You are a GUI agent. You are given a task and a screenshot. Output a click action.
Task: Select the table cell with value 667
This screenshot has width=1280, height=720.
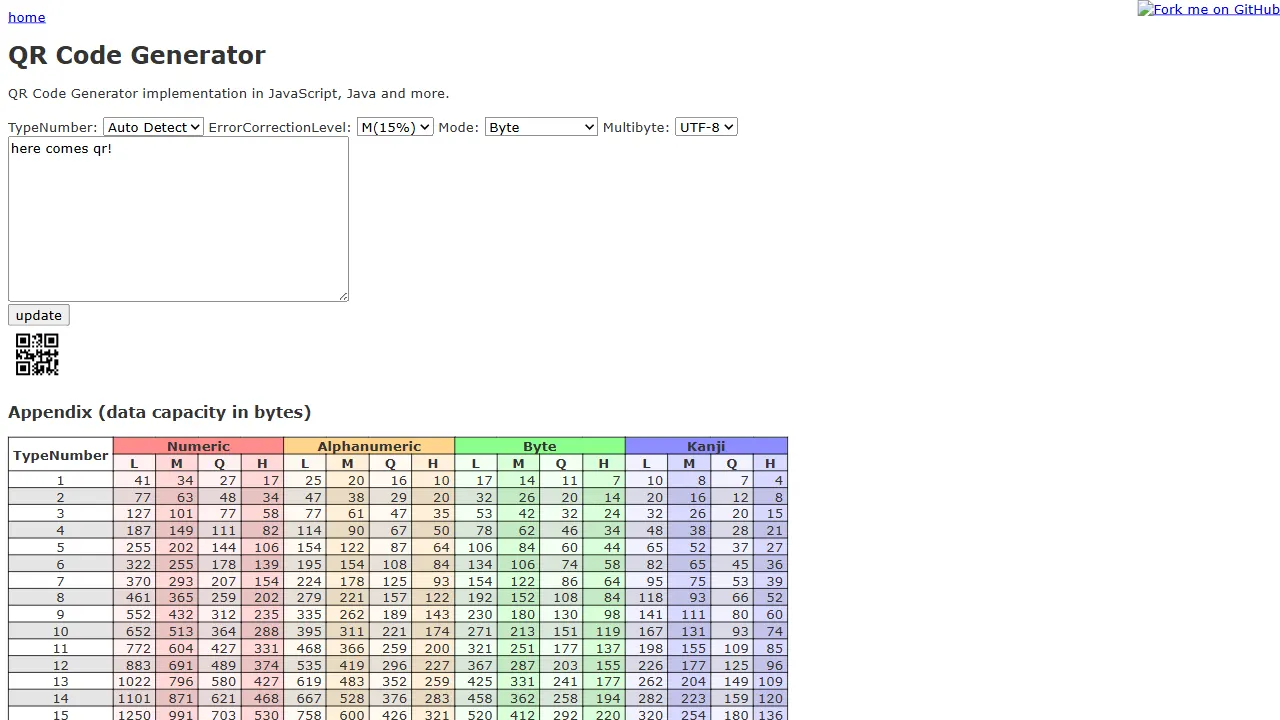tap(305, 699)
